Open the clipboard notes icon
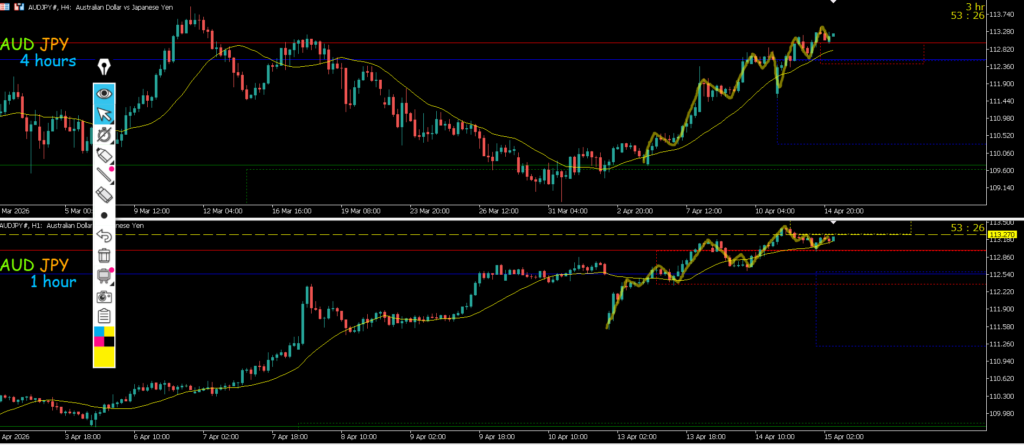The image size is (1024, 445). coord(104,316)
